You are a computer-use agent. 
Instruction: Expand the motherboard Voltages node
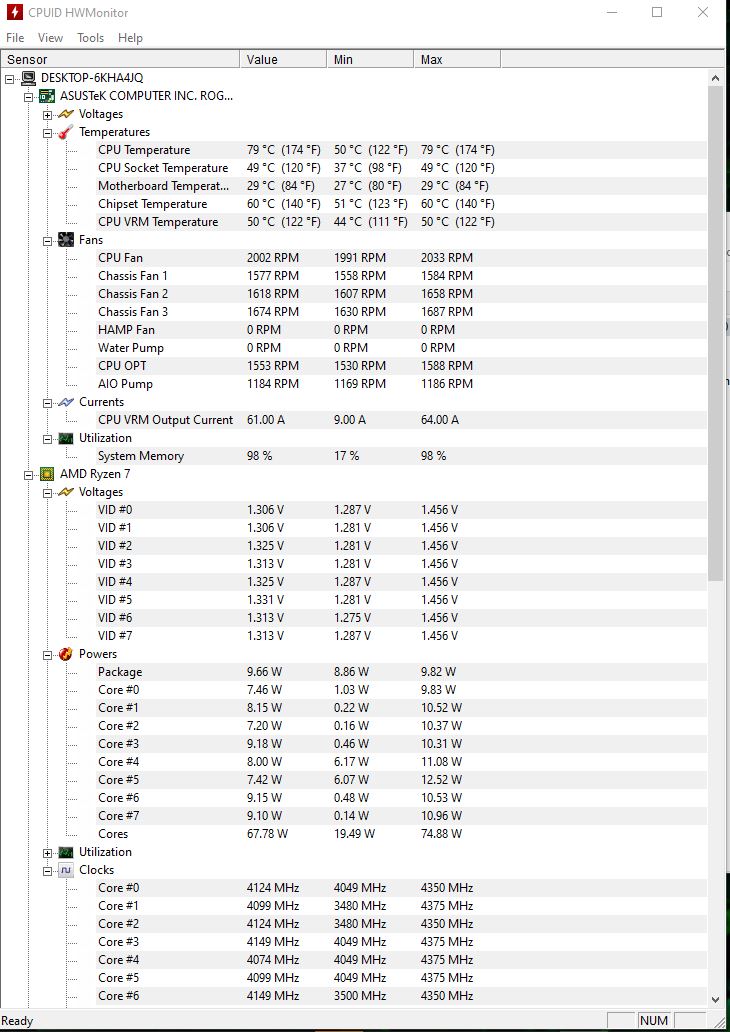(x=47, y=115)
